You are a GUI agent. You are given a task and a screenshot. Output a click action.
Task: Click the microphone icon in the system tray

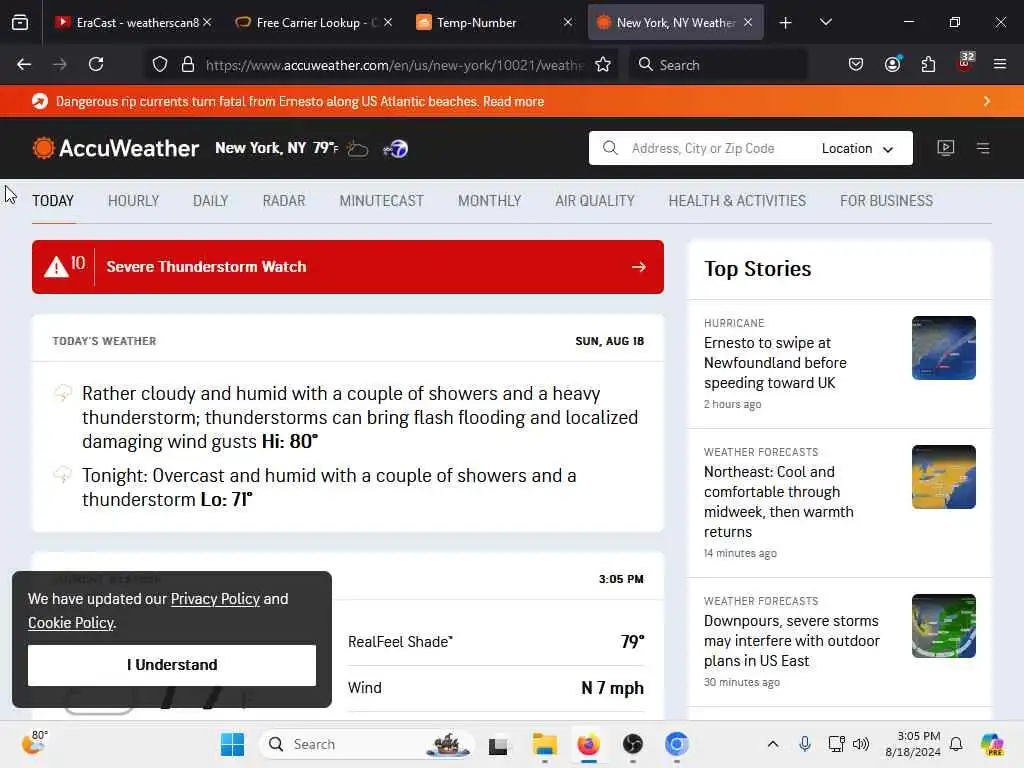pos(805,744)
